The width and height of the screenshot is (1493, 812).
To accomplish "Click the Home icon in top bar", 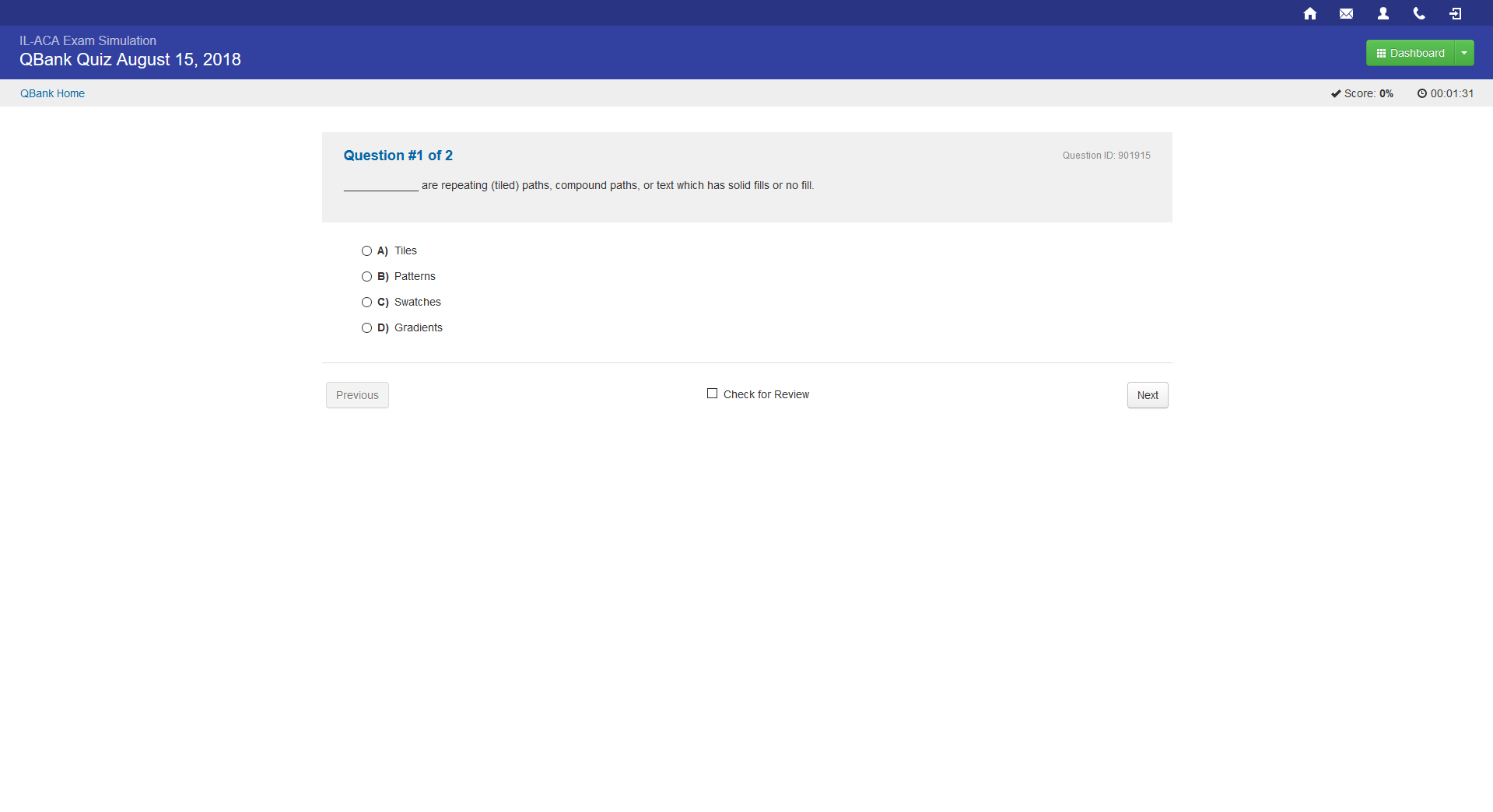I will (x=1309, y=13).
